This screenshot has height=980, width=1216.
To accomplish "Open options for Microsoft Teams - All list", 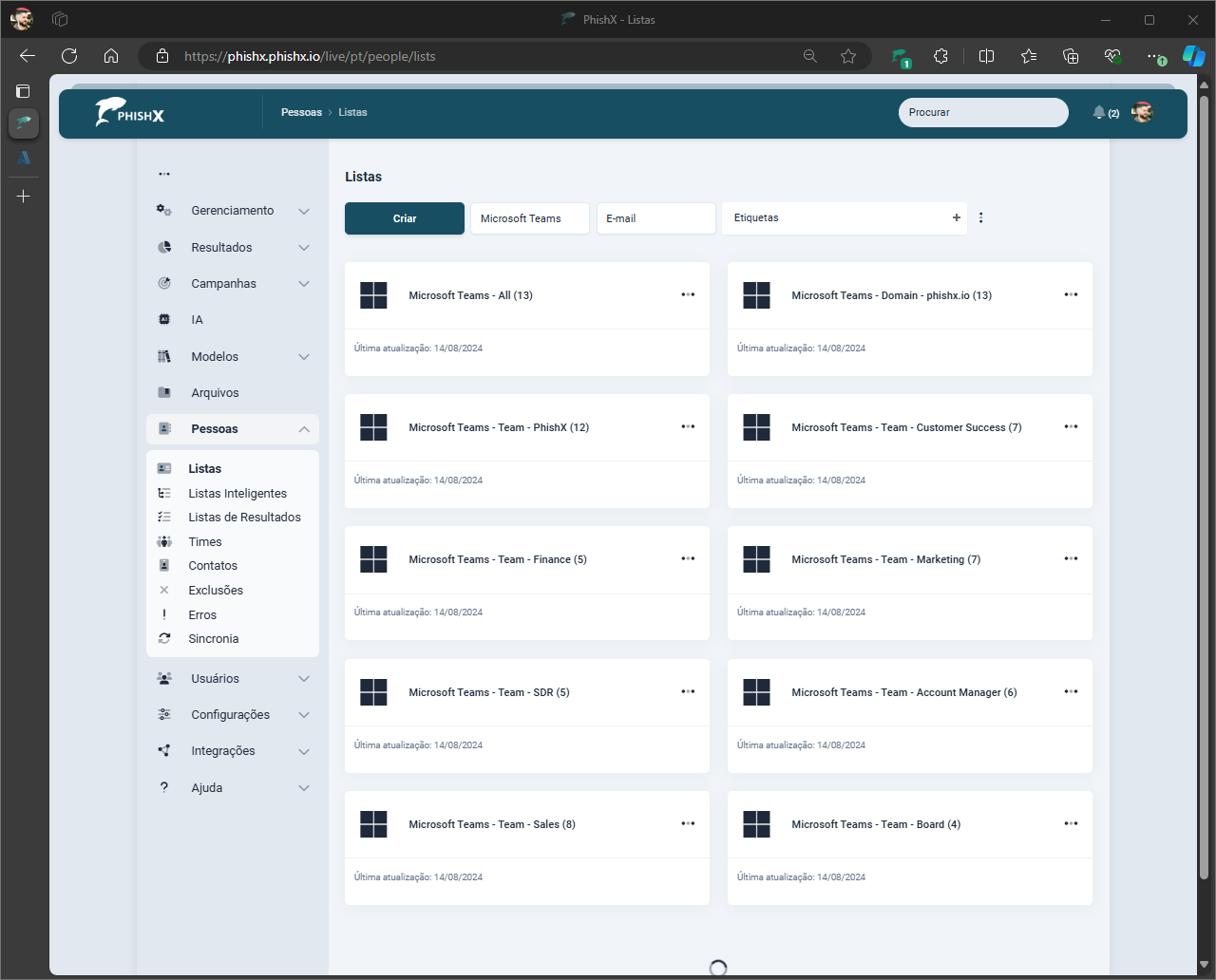I will coord(688,294).
